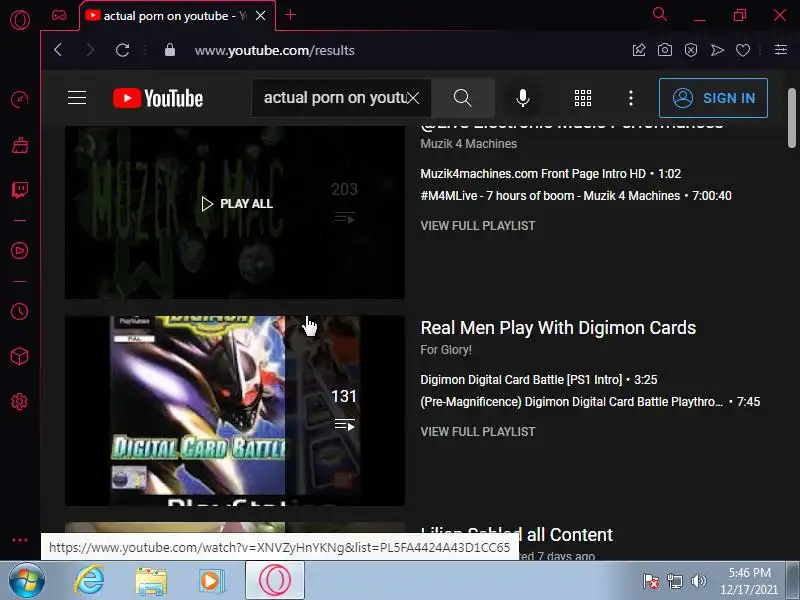Screen dimensions: 800x600
Task: Open 'Real Men Play With Digimon Cards' title
Action: [x=558, y=328]
